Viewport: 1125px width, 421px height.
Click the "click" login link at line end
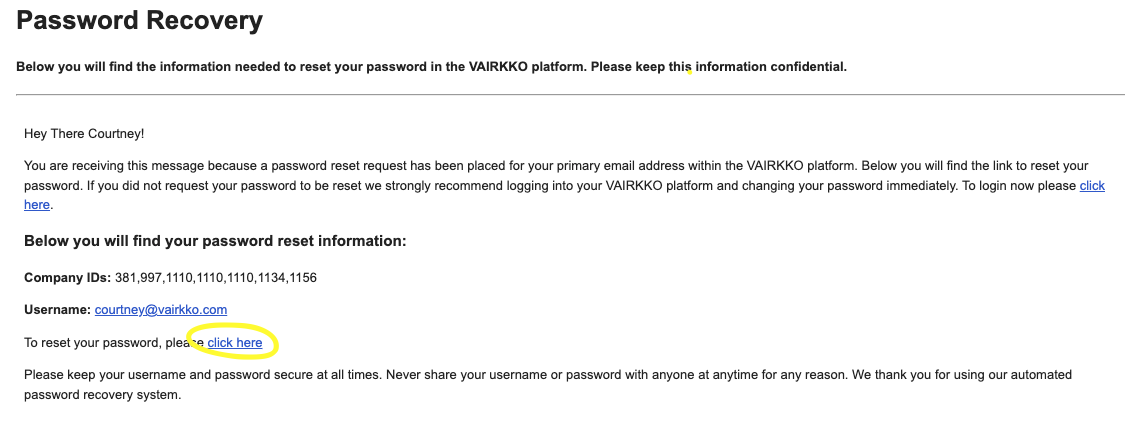(1092, 186)
